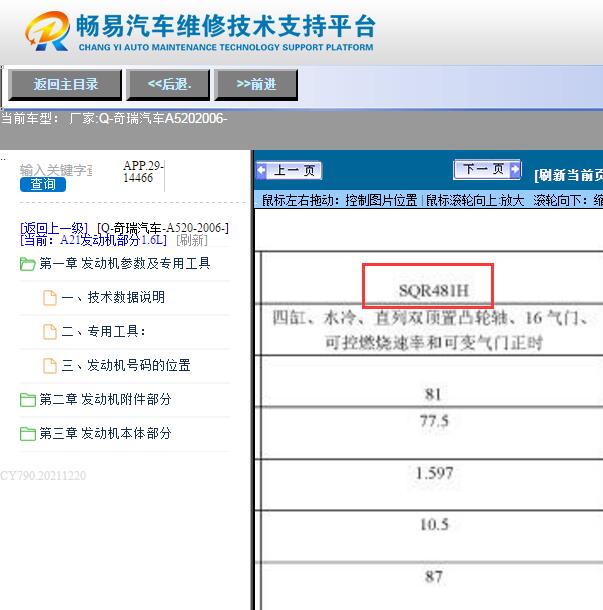Go to previous page with 上一页
Image resolution: width=603 pixels, height=610 pixels.
pyautogui.click(x=289, y=170)
